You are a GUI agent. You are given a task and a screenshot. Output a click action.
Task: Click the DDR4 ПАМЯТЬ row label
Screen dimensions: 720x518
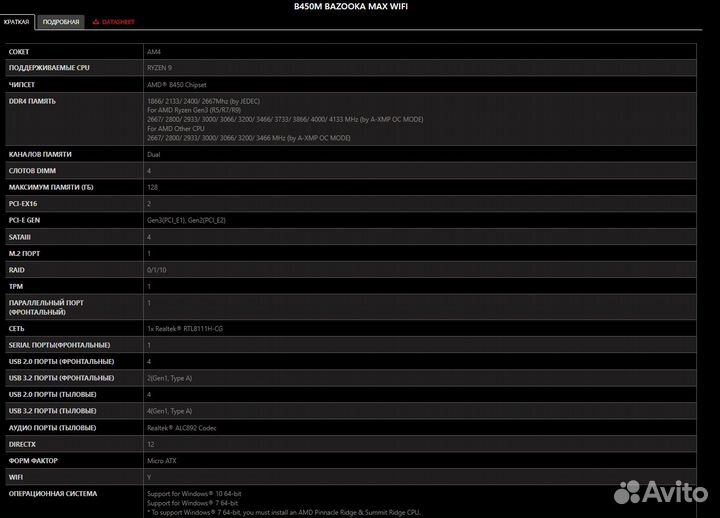pyautogui.click(x=32, y=101)
